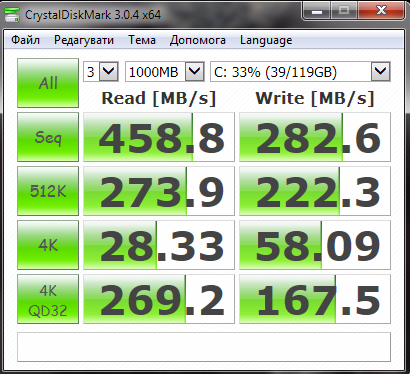Click the 4K QD32 read result 269.2
The image size is (410, 374).
pyautogui.click(x=159, y=299)
